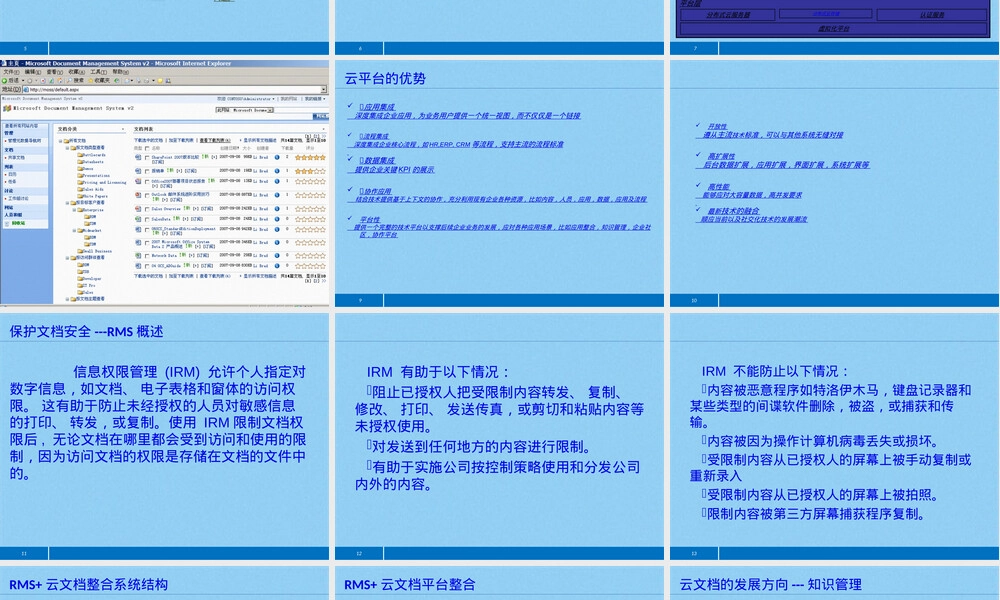Click the 云平台的优势 slide title
The height and width of the screenshot is (600, 1000).
pyautogui.click(x=385, y=78)
